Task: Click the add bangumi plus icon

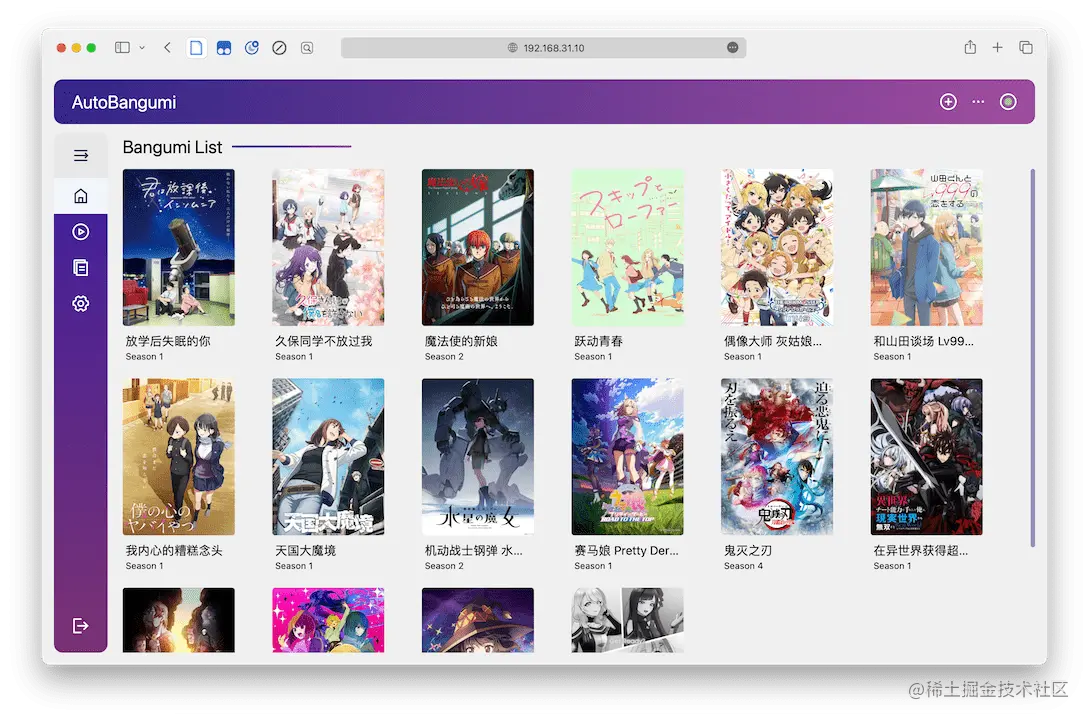Action: pos(948,102)
